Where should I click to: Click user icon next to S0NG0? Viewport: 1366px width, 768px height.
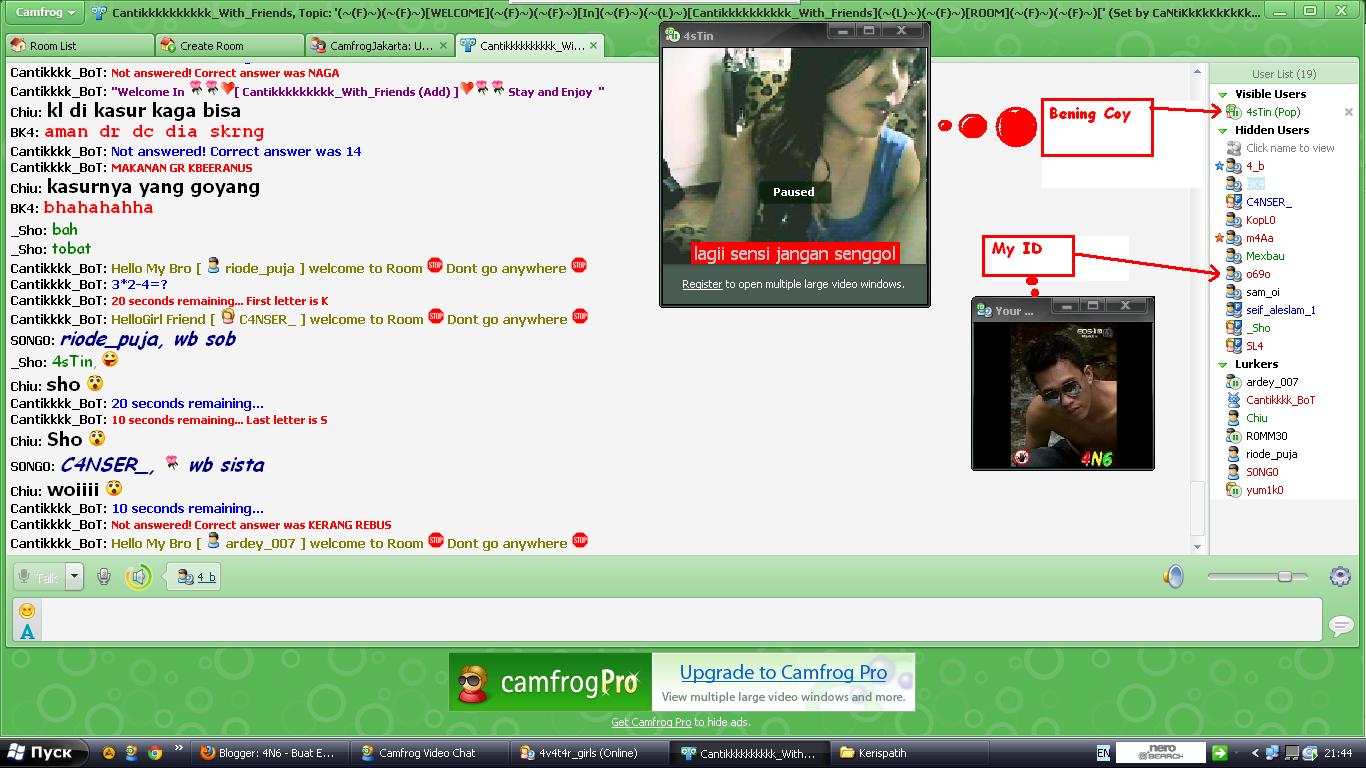pos(1234,472)
